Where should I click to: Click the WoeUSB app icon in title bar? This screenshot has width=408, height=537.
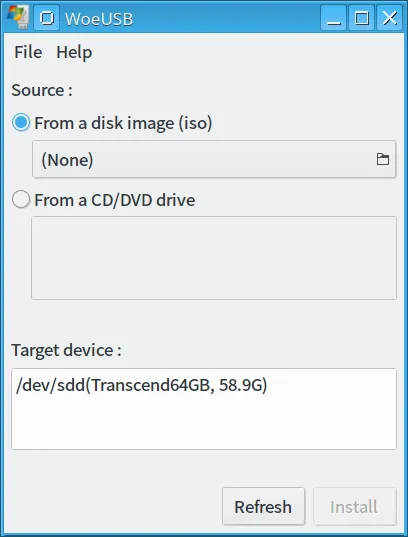pyautogui.click(x=18, y=17)
